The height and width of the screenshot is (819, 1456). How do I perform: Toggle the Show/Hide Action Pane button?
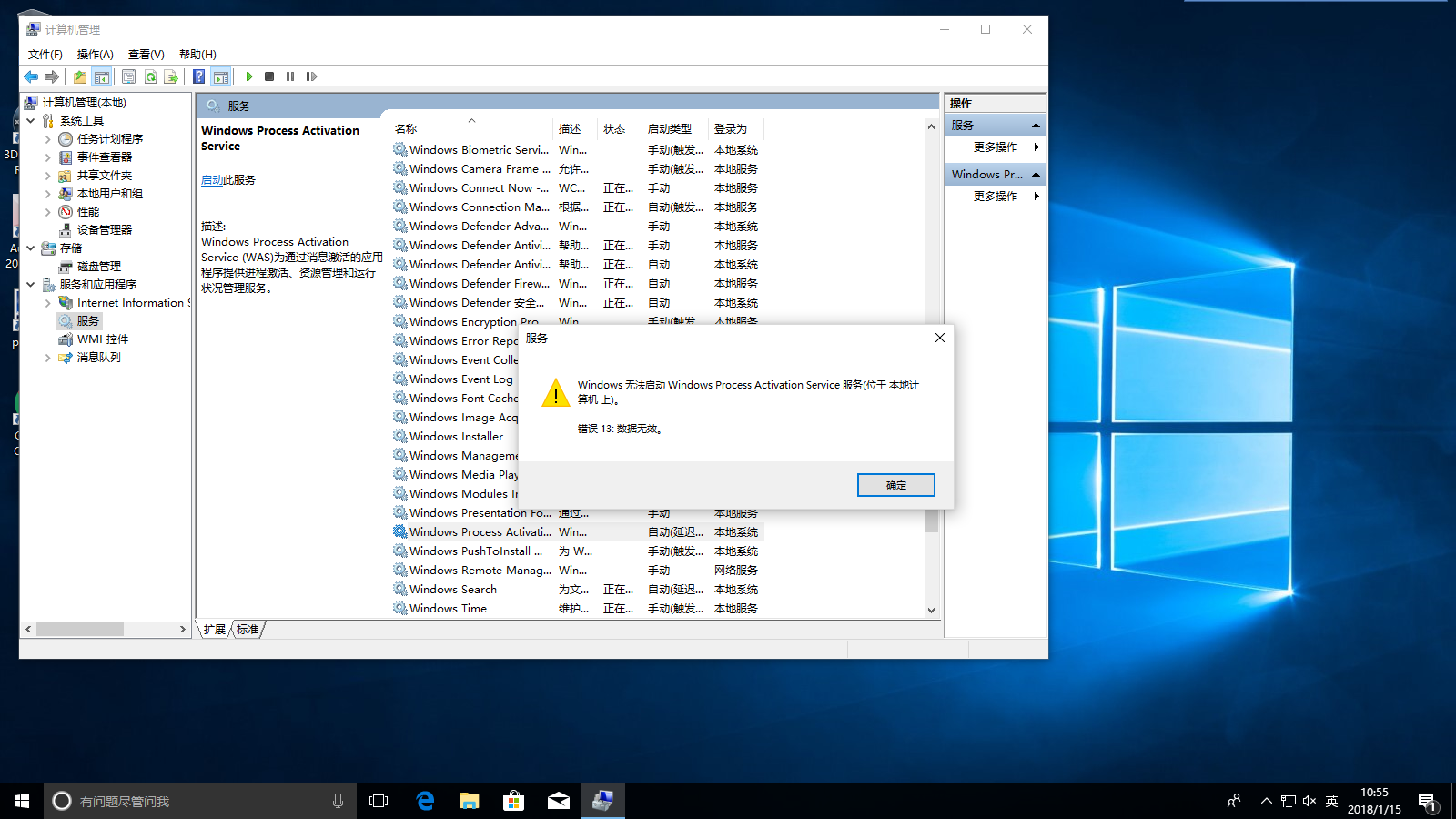[220, 76]
